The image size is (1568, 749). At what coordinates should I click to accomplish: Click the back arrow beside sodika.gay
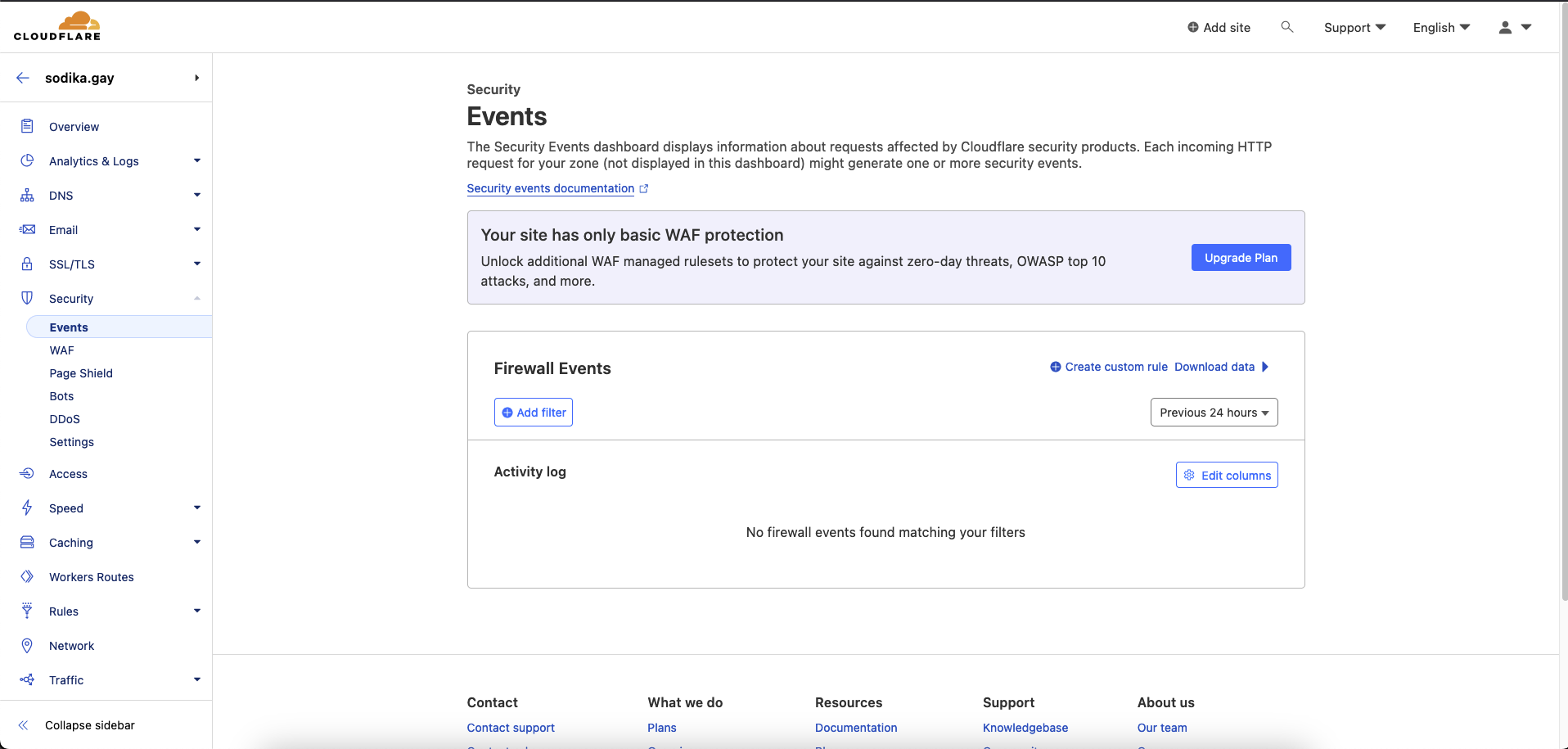click(23, 78)
